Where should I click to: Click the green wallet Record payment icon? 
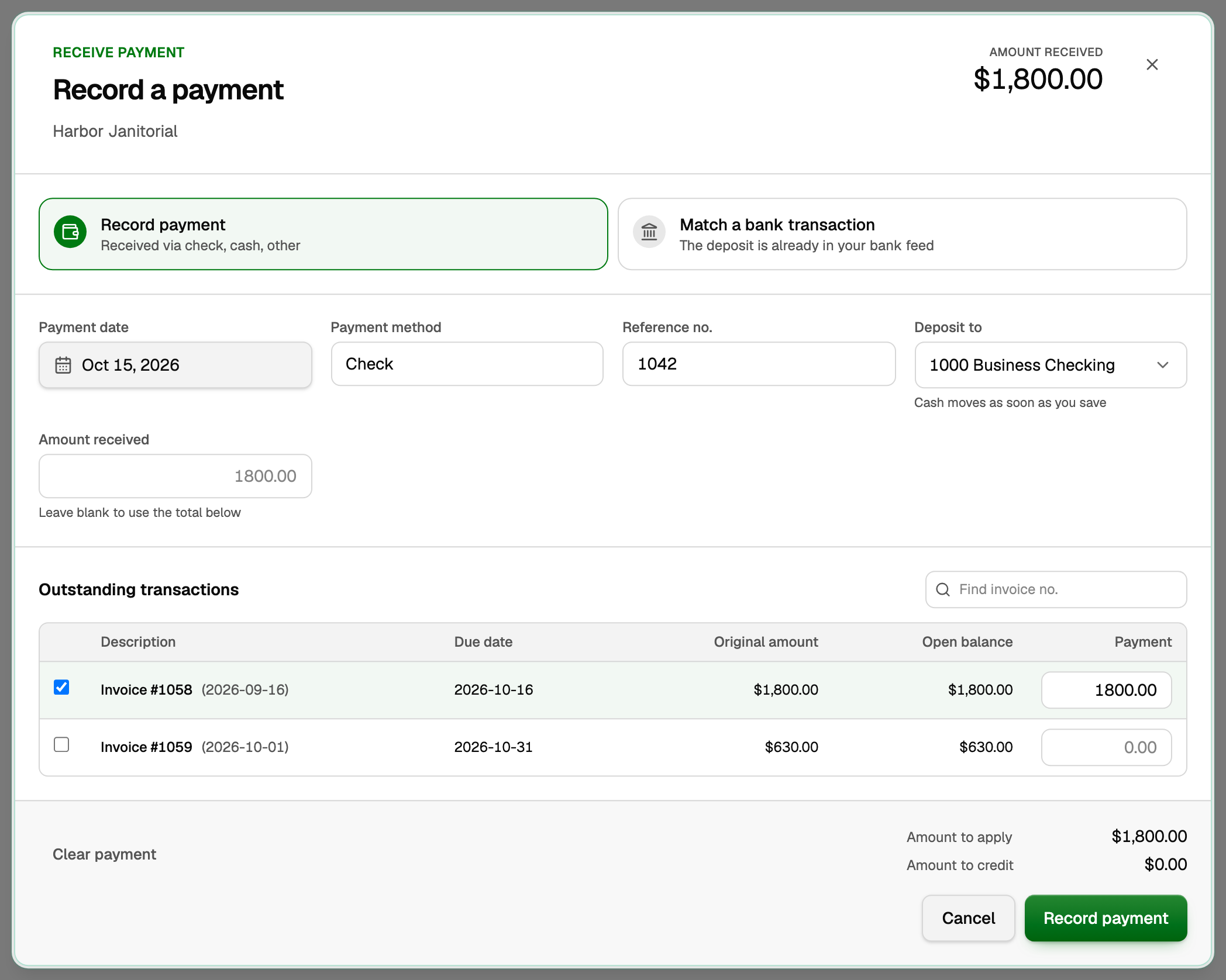tap(70, 232)
